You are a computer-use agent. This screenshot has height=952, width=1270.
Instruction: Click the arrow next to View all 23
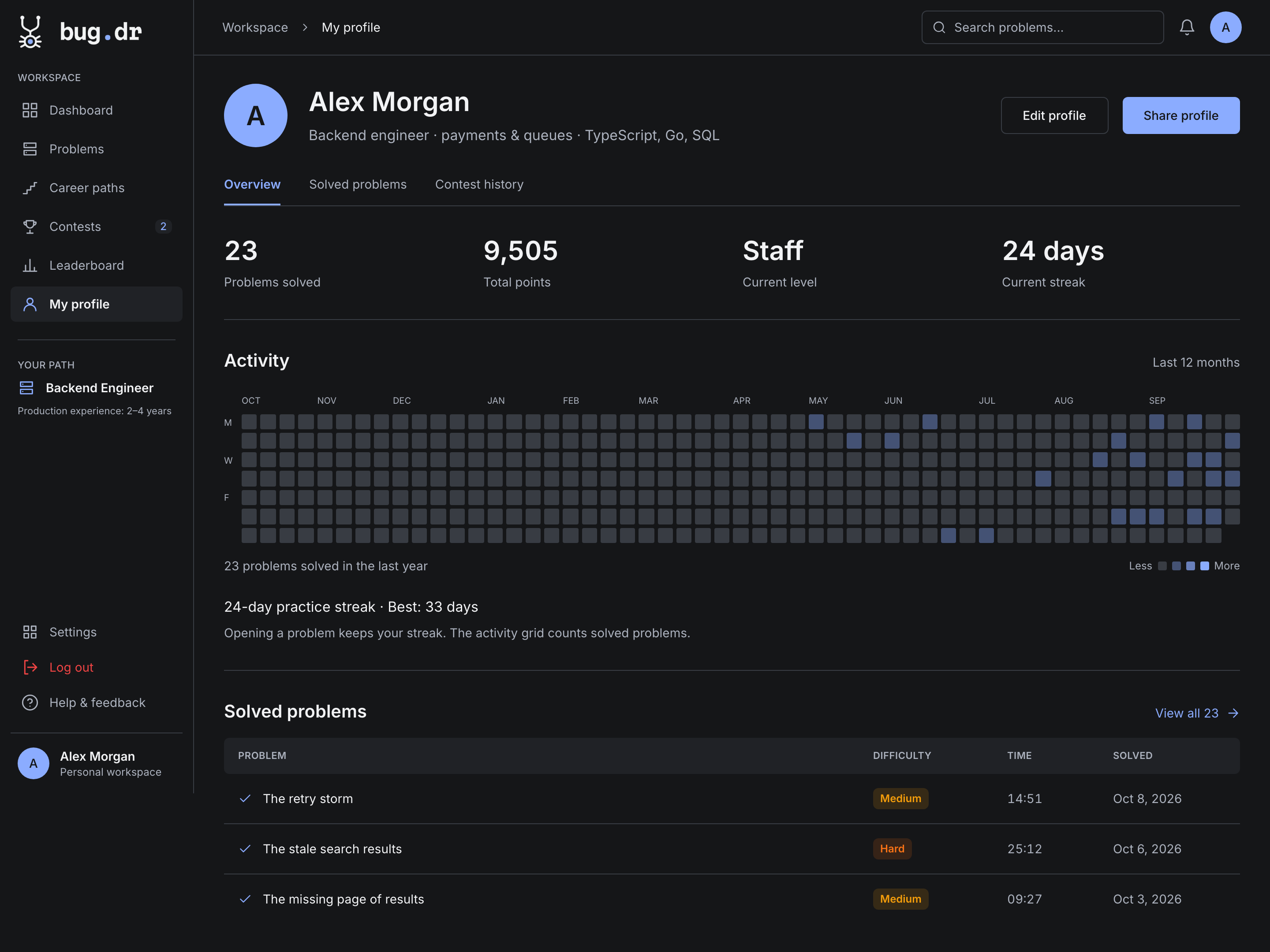pyautogui.click(x=1233, y=713)
